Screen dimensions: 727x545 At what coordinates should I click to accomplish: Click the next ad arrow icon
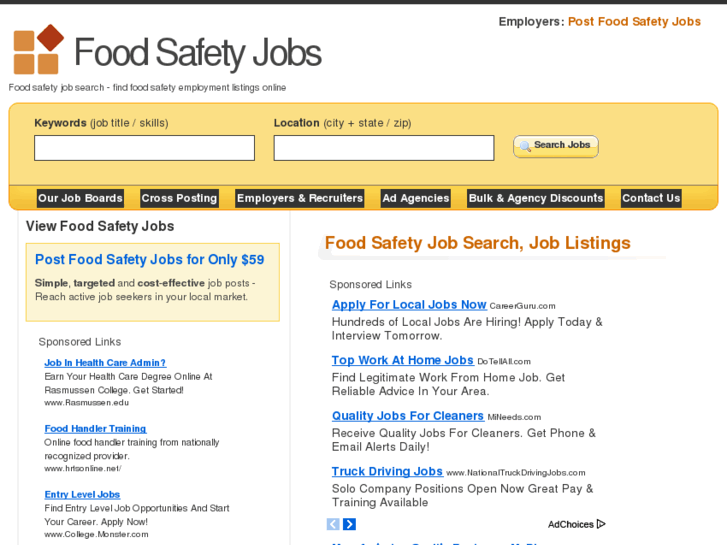coord(349,524)
